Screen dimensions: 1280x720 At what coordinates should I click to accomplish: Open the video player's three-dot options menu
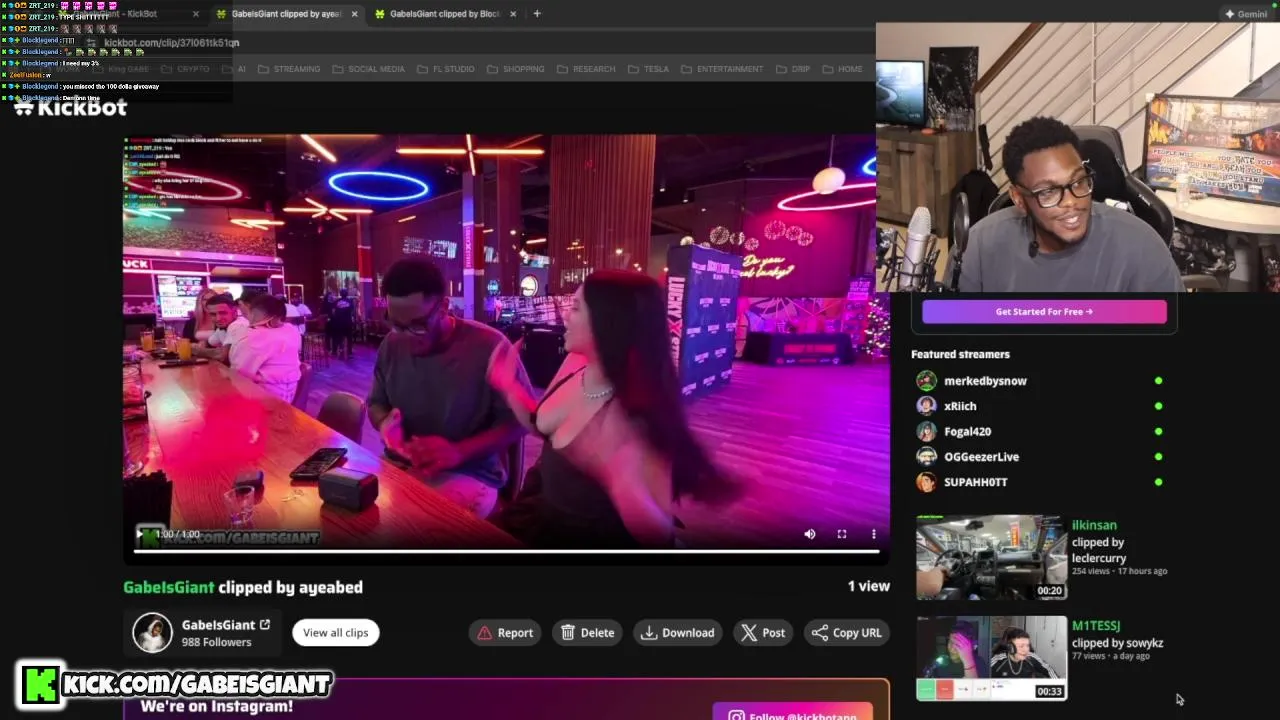(873, 534)
